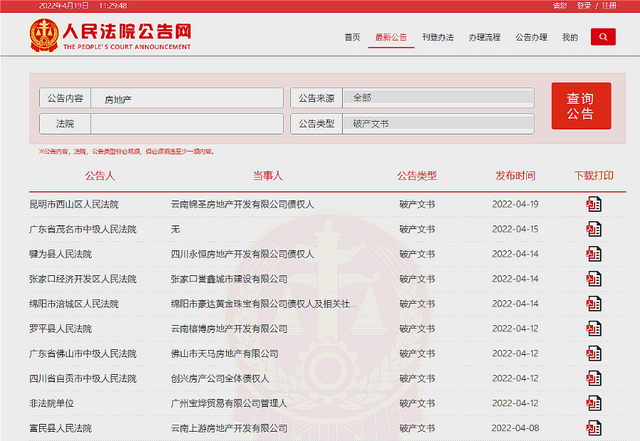Open the 公告来源 dropdown showing 全部
Image resolution: width=640 pixels, height=441 pixels.
438,98
